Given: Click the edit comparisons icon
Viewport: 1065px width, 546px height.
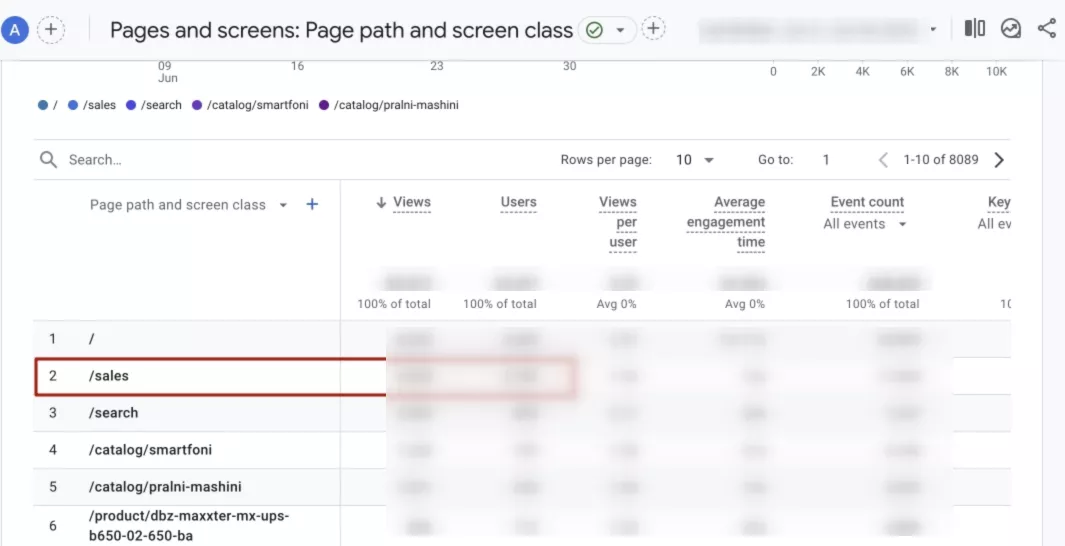Looking at the screenshot, I should [x=975, y=29].
